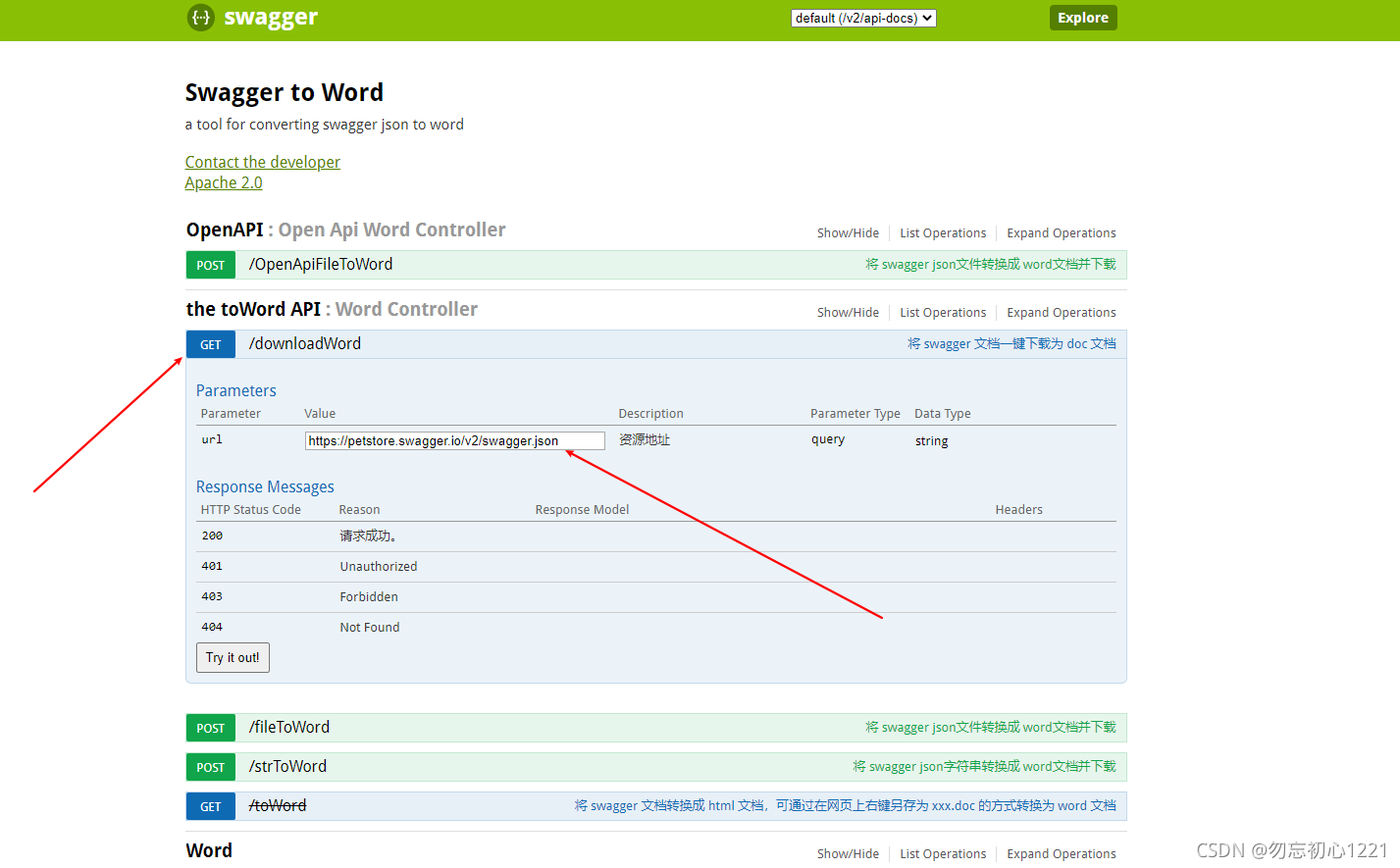Screen dimensions: 1400x868
Task: Select the 403 status code cell
Action: [x=212, y=596]
